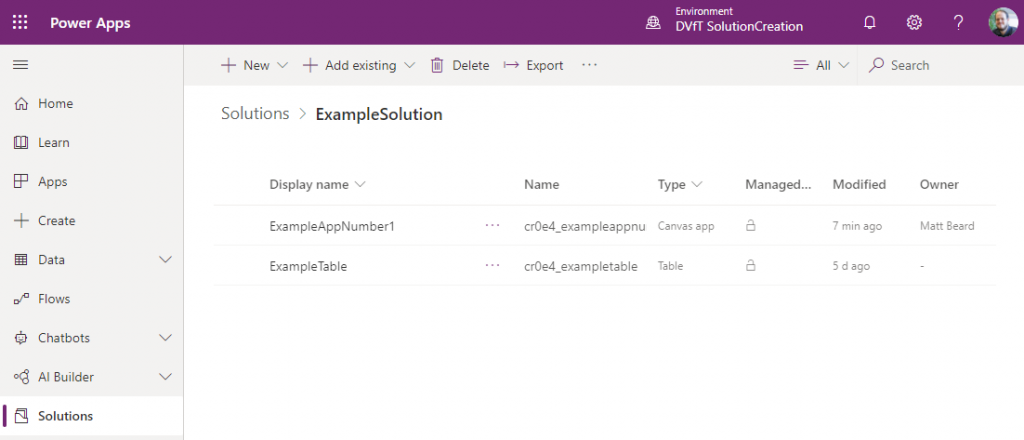Click the lock icon for ExampleTable

[751, 266]
